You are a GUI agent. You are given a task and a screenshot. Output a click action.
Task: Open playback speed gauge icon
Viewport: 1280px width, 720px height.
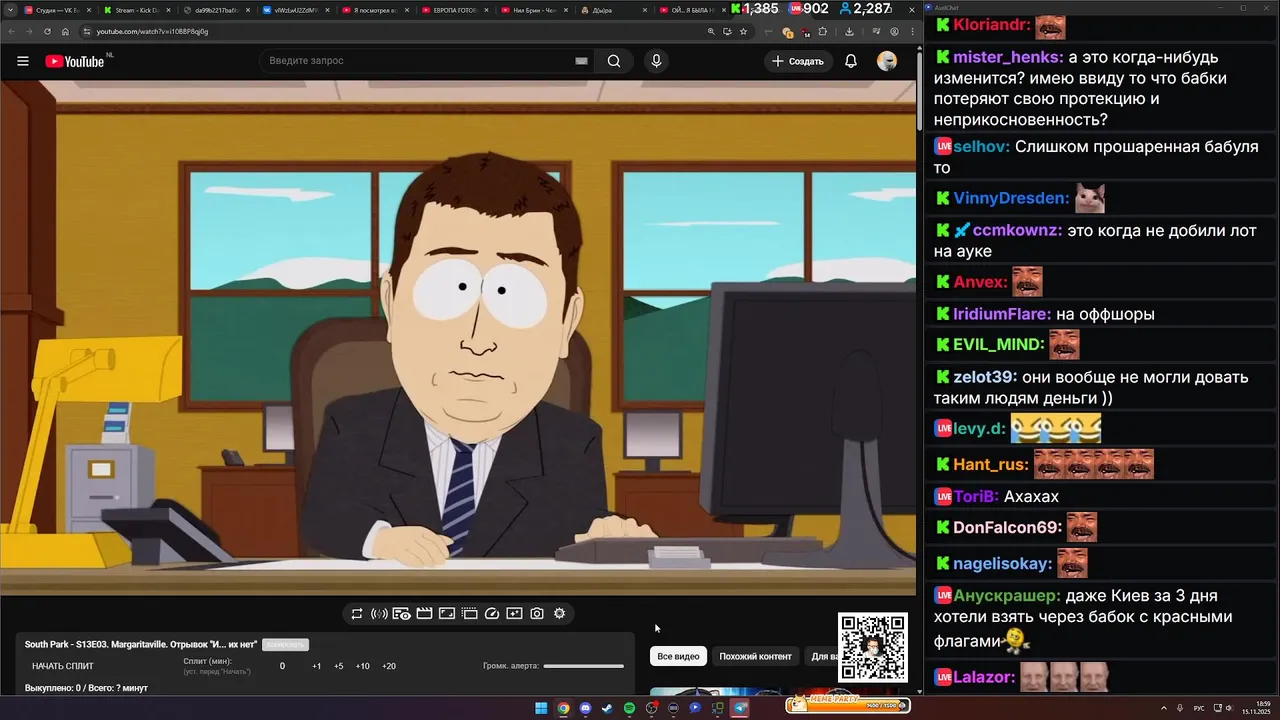click(x=492, y=614)
